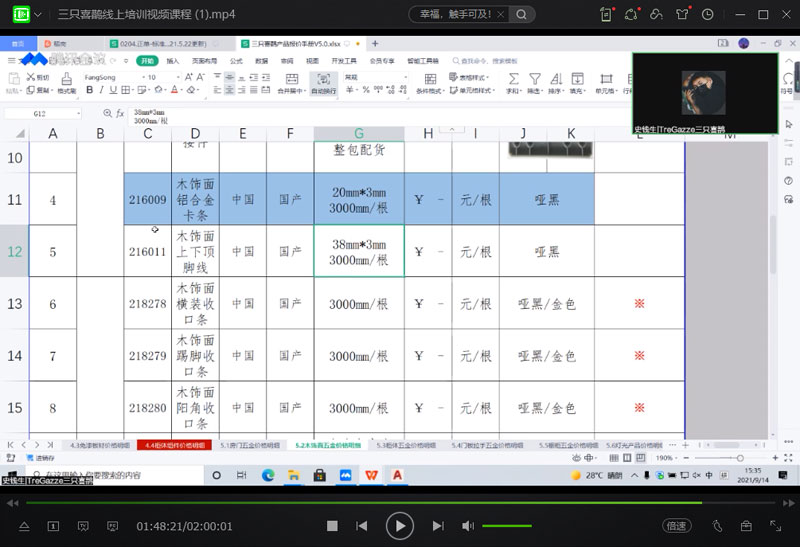Image resolution: width=800 pixels, height=547 pixels.
Task: Focus the 幸福，触手可及 search field
Action: tap(455, 14)
